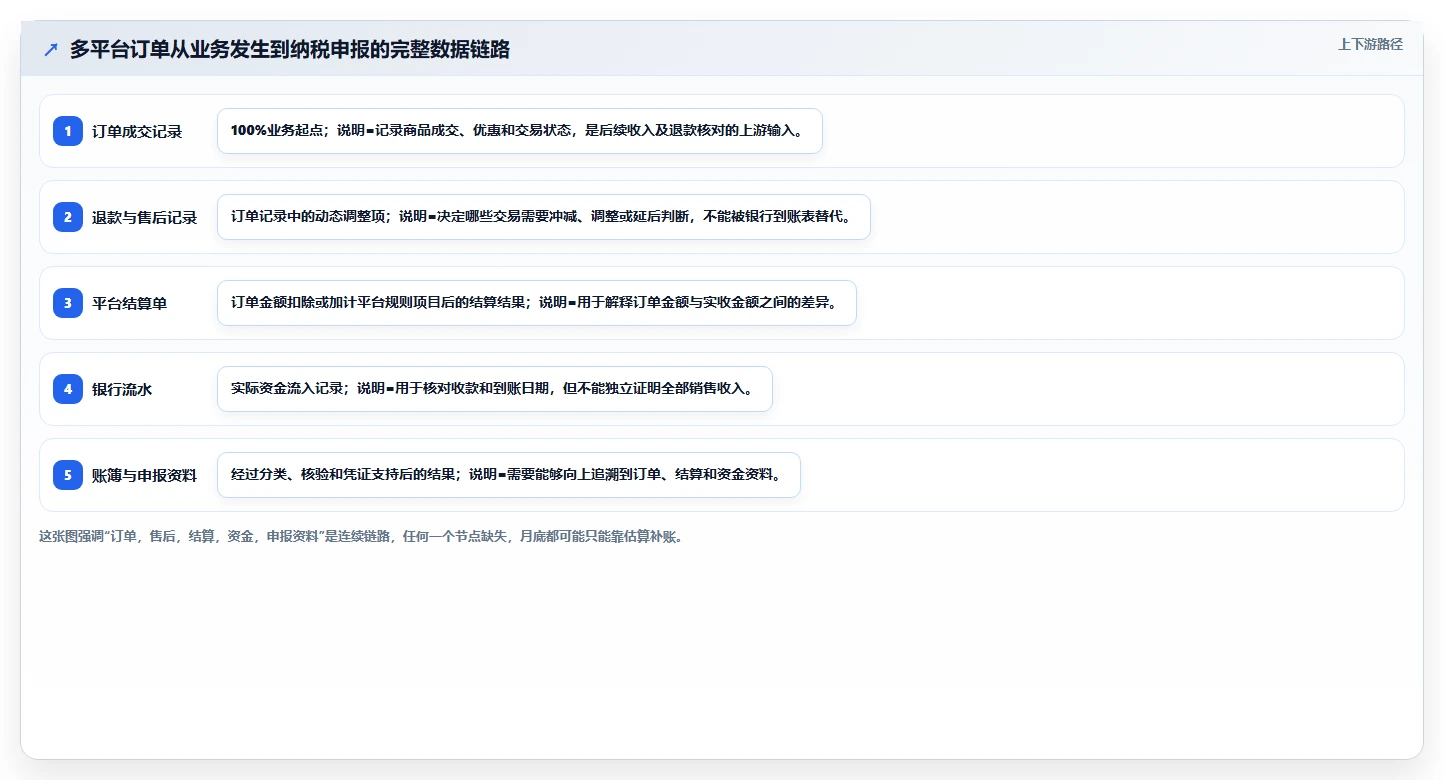This screenshot has height=780, width=1444.
Task: Select the 上下游路径 label in the header
Action: [1370, 44]
